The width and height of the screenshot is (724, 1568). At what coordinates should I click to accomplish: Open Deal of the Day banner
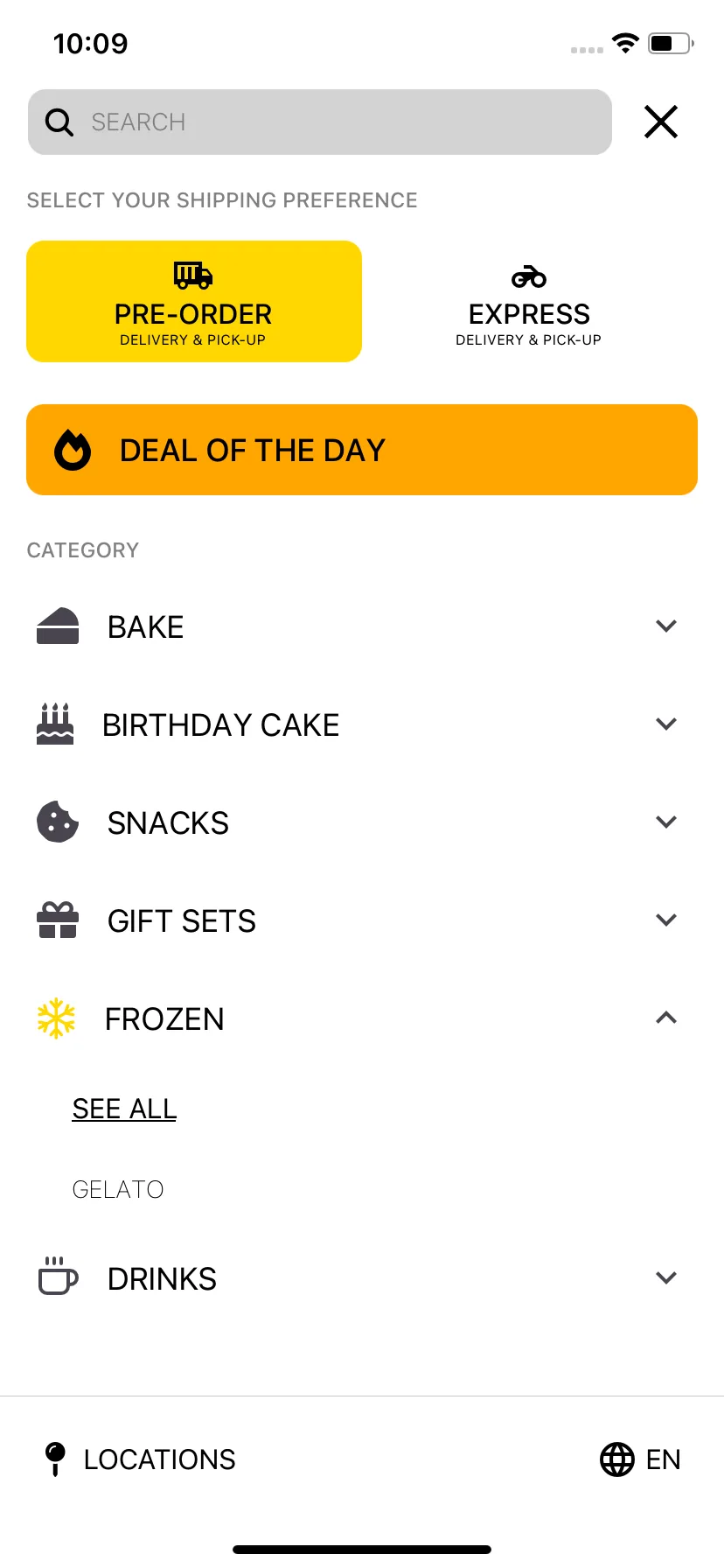362,450
